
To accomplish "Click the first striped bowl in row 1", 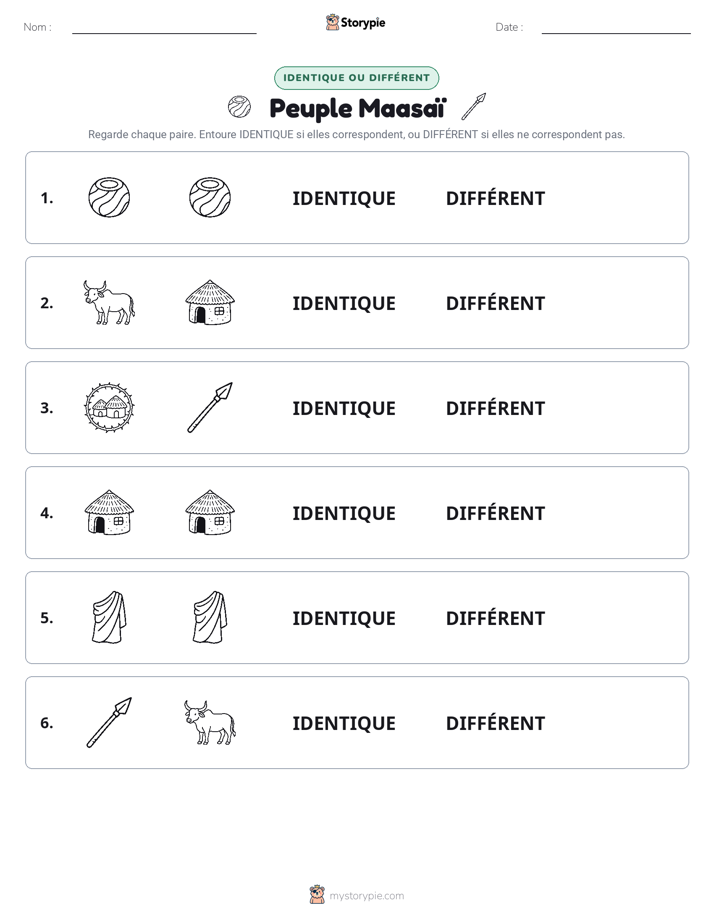I will [109, 197].
